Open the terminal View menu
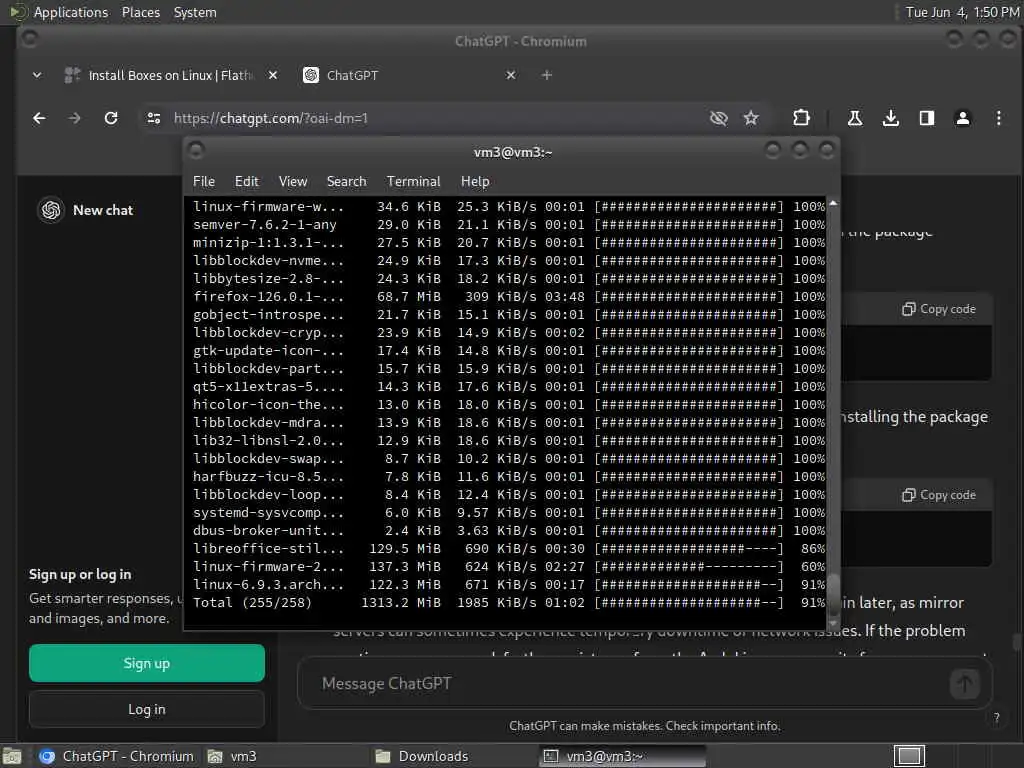 [293, 182]
